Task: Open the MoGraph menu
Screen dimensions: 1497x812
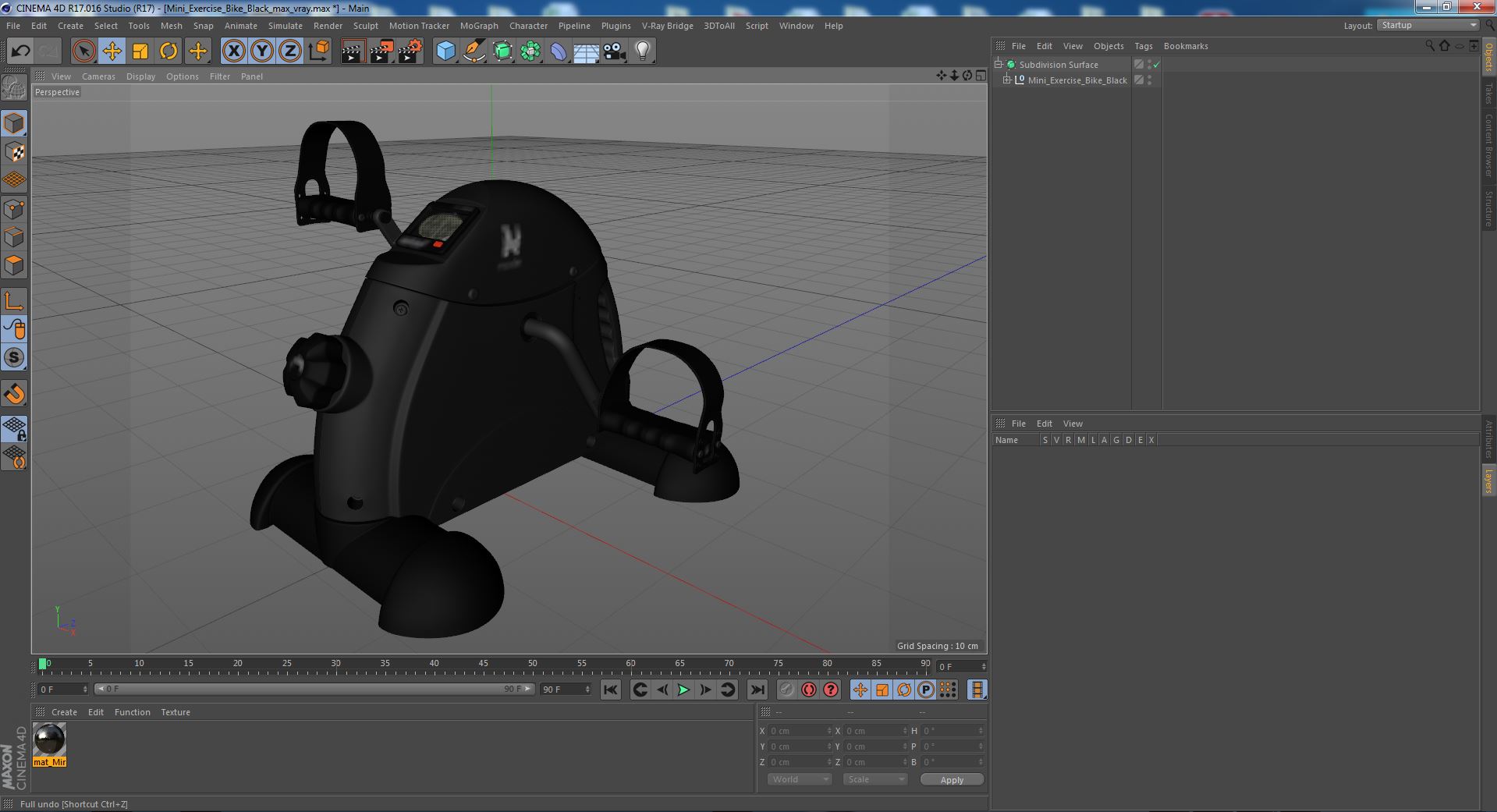Action: pos(479,26)
